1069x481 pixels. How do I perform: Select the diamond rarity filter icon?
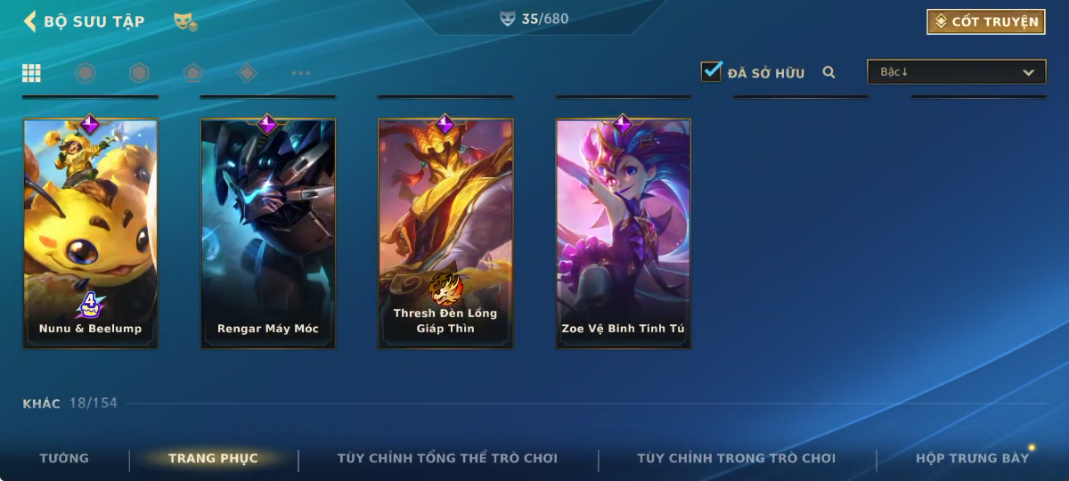tap(247, 73)
